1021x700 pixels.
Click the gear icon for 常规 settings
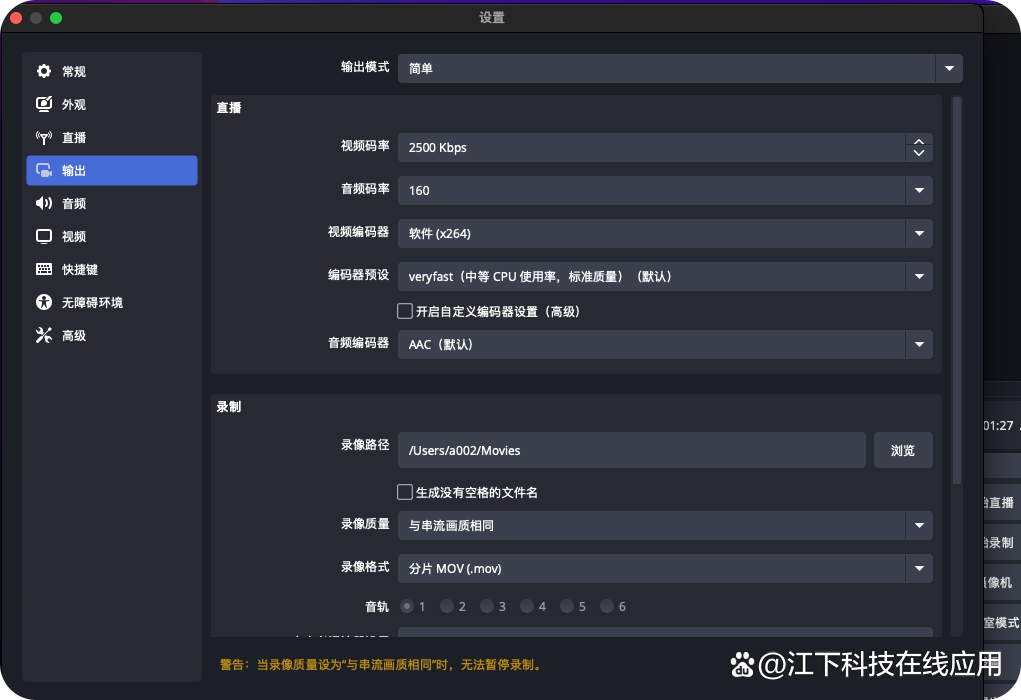(x=44, y=72)
